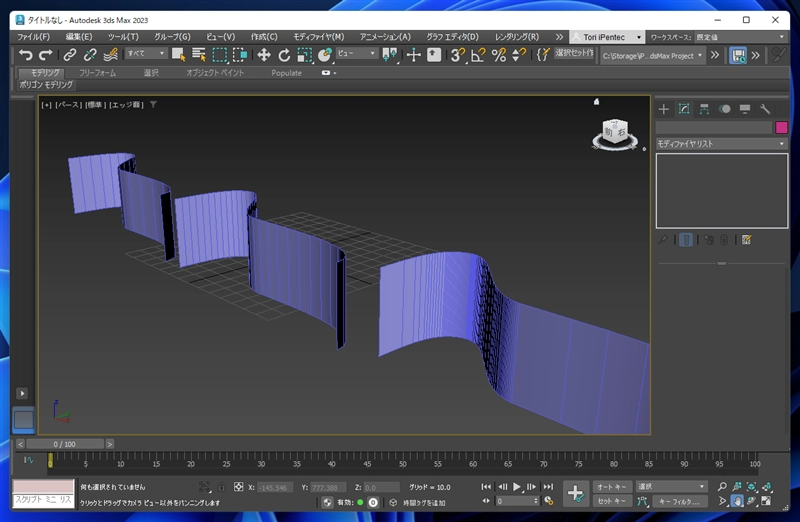Open the Display command panel tab
Screen dimensions: 800x522
click(745, 109)
